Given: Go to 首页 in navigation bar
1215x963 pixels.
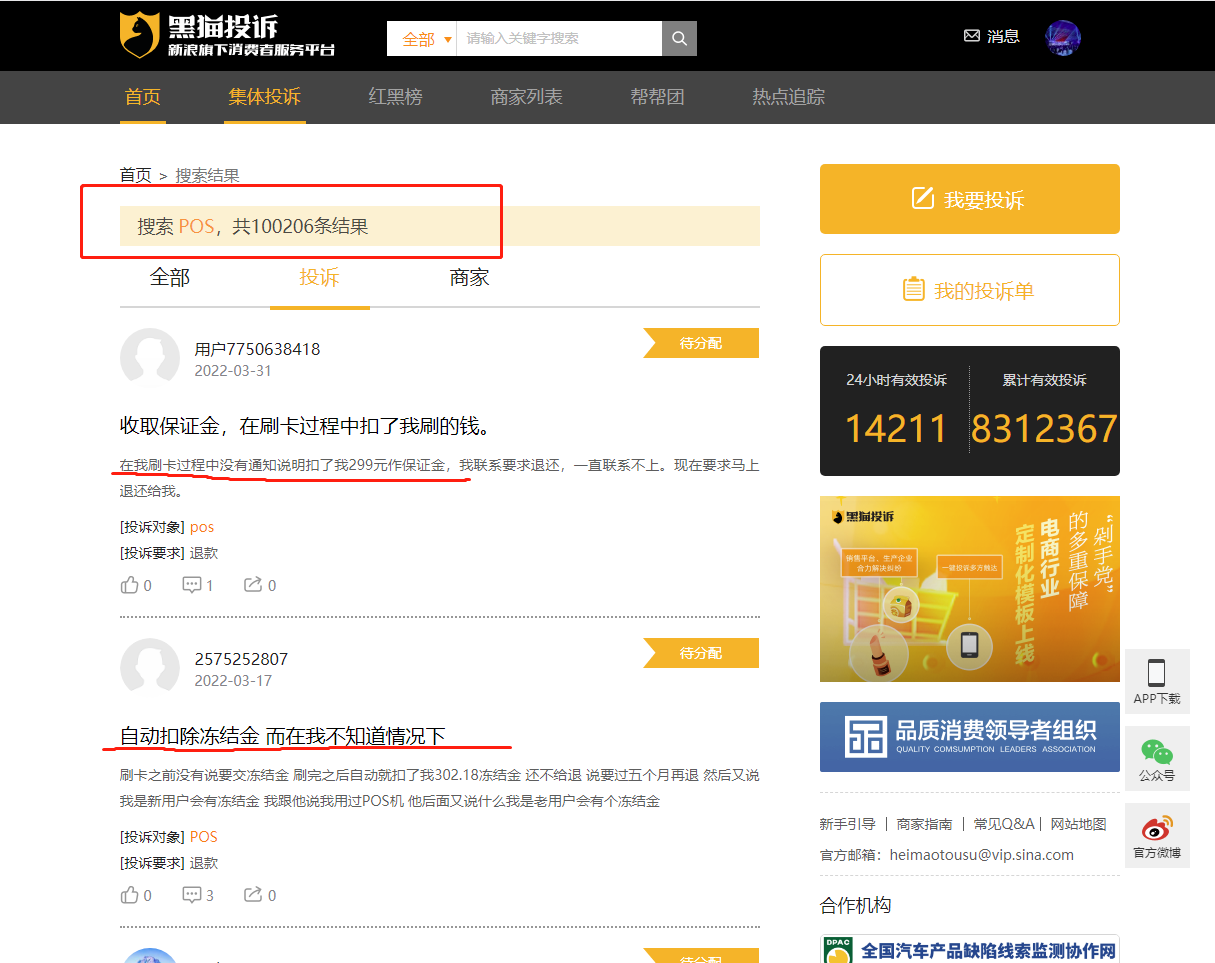Looking at the screenshot, I should 142,97.
